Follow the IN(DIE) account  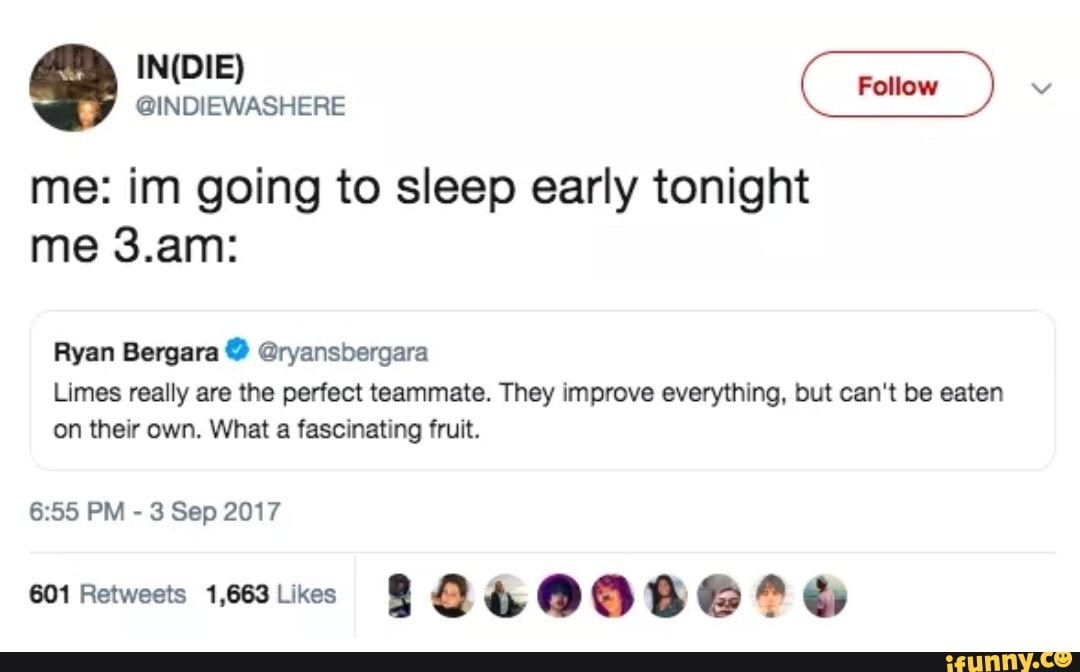897,86
